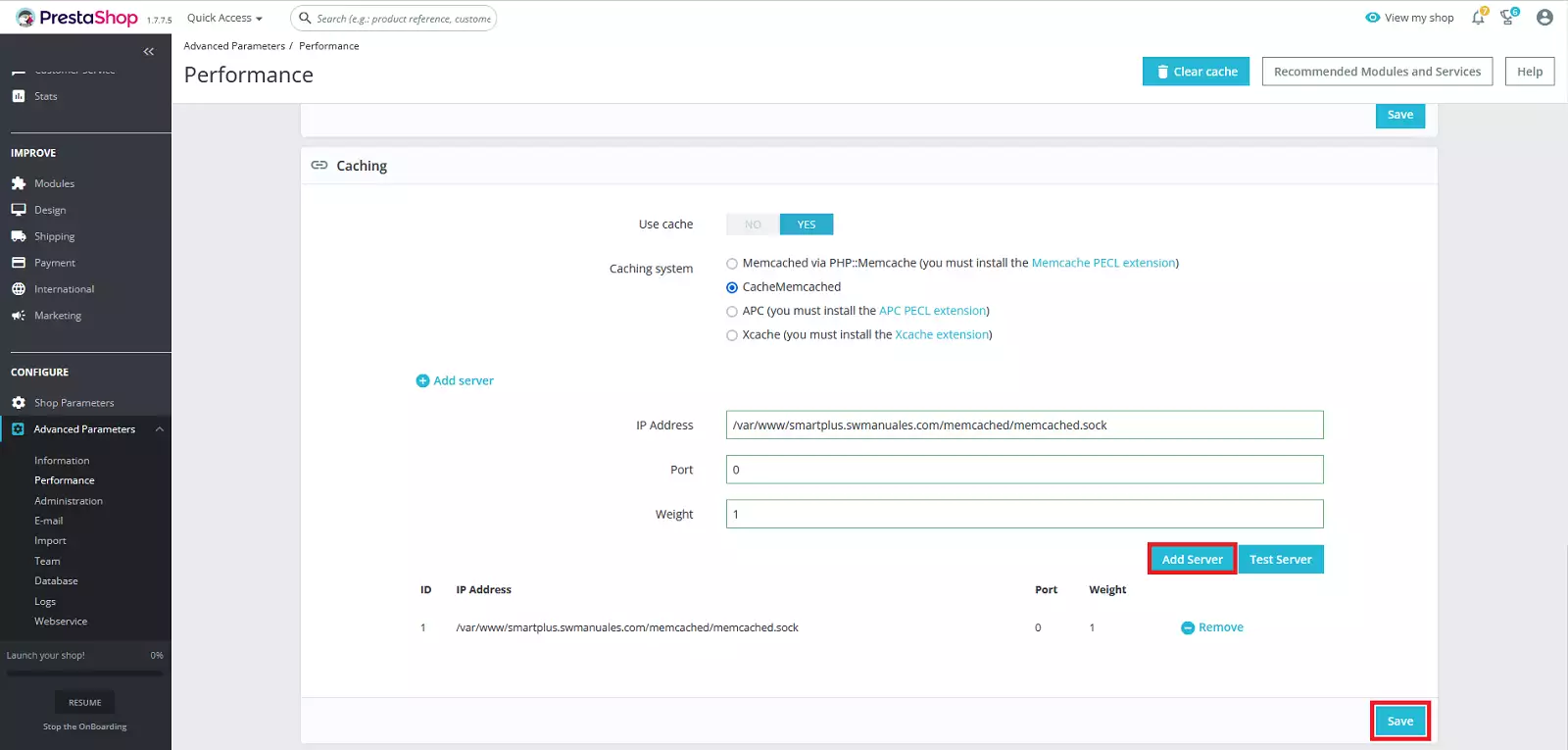
Task: Collapse sidebar with double-chevron icon
Action: [x=149, y=51]
